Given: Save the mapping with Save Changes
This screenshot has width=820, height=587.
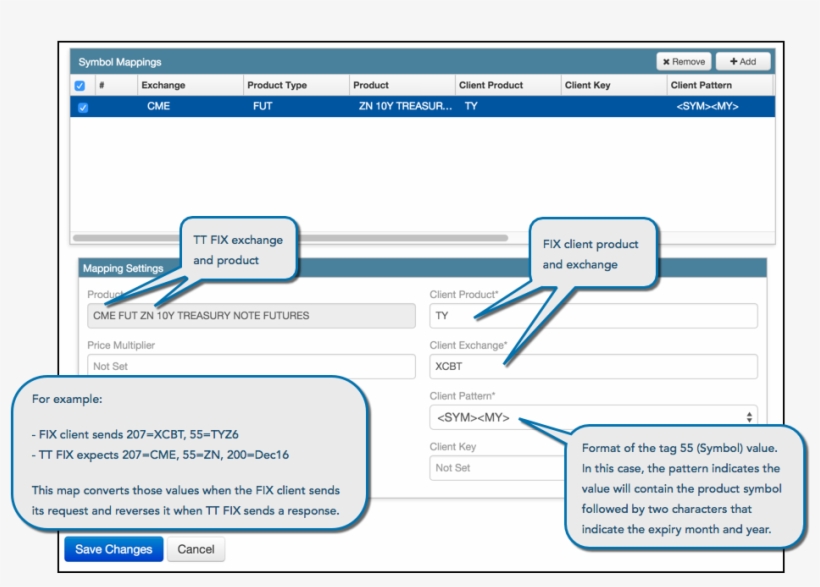Looking at the screenshot, I should 113,549.
